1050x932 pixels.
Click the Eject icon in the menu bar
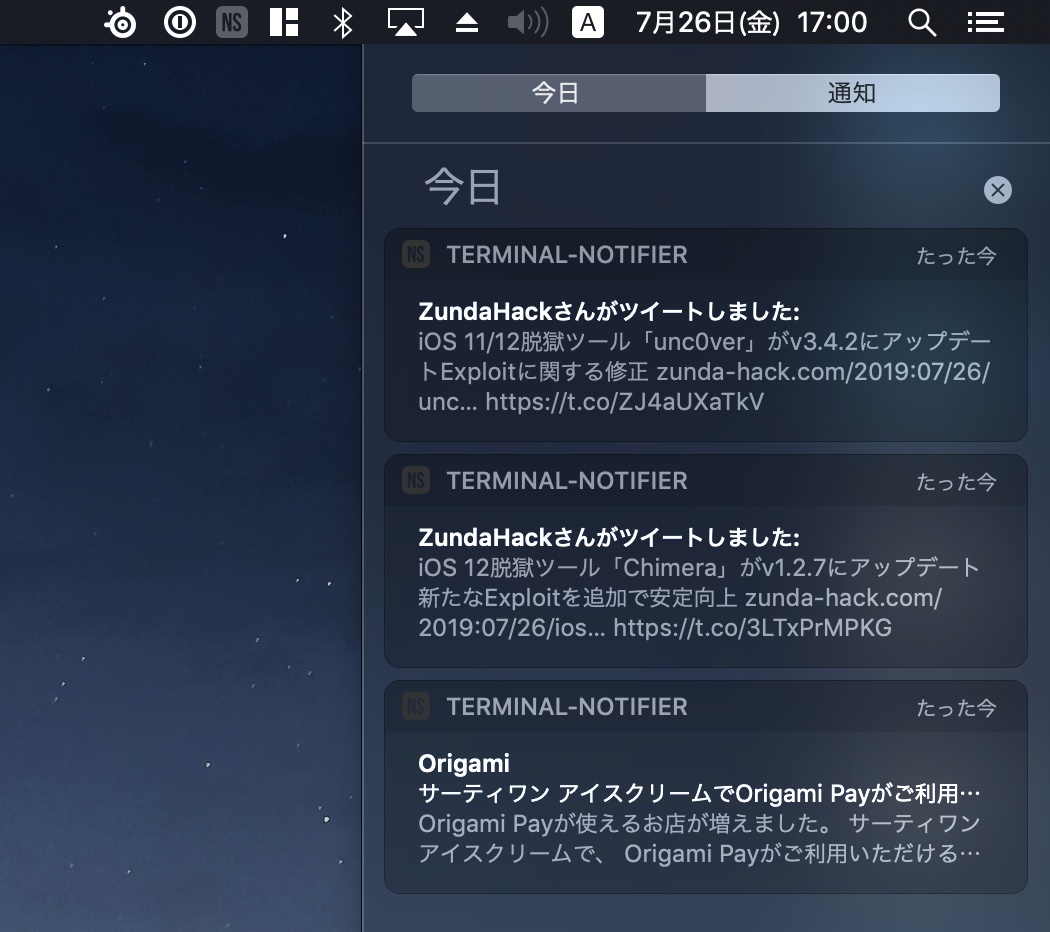[x=466, y=21]
